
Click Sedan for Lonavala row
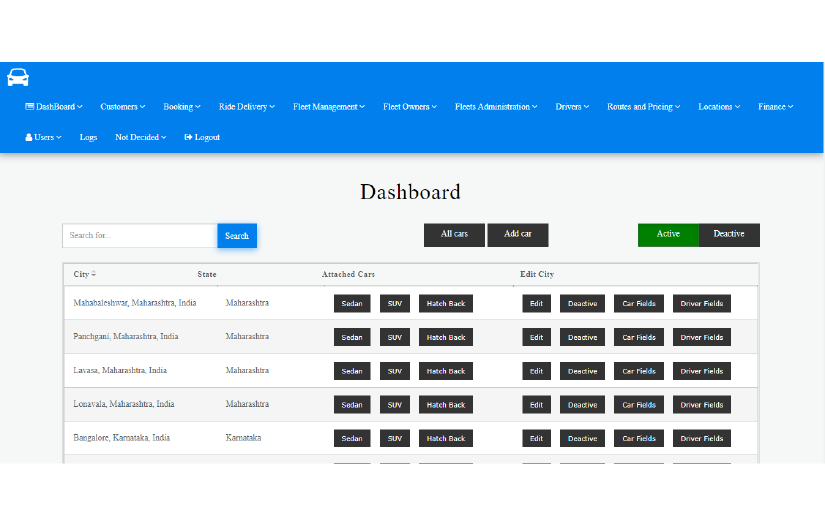[x=352, y=405]
